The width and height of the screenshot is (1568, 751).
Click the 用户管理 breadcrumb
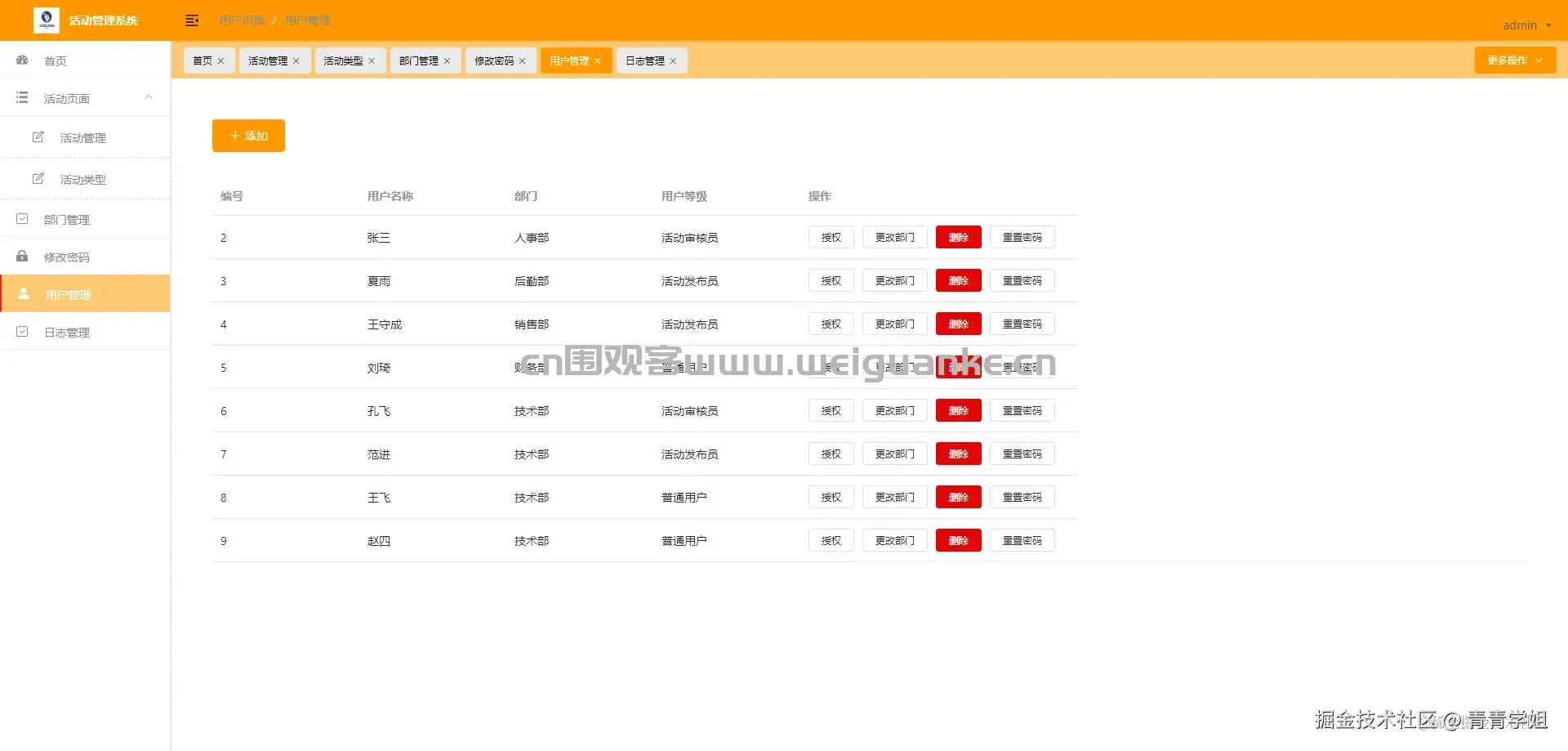click(308, 20)
